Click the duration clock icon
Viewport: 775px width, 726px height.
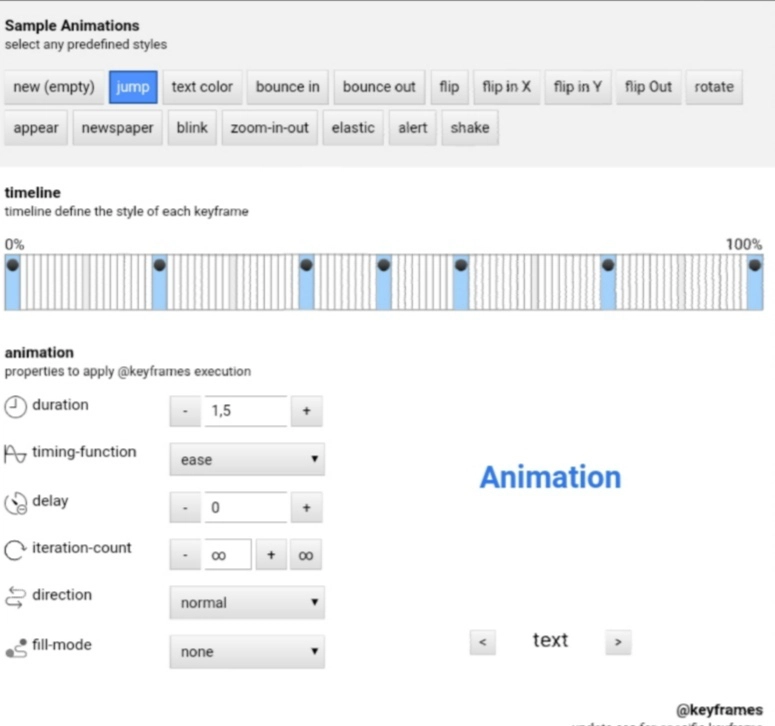pyautogui.click(x=16, y=406)
